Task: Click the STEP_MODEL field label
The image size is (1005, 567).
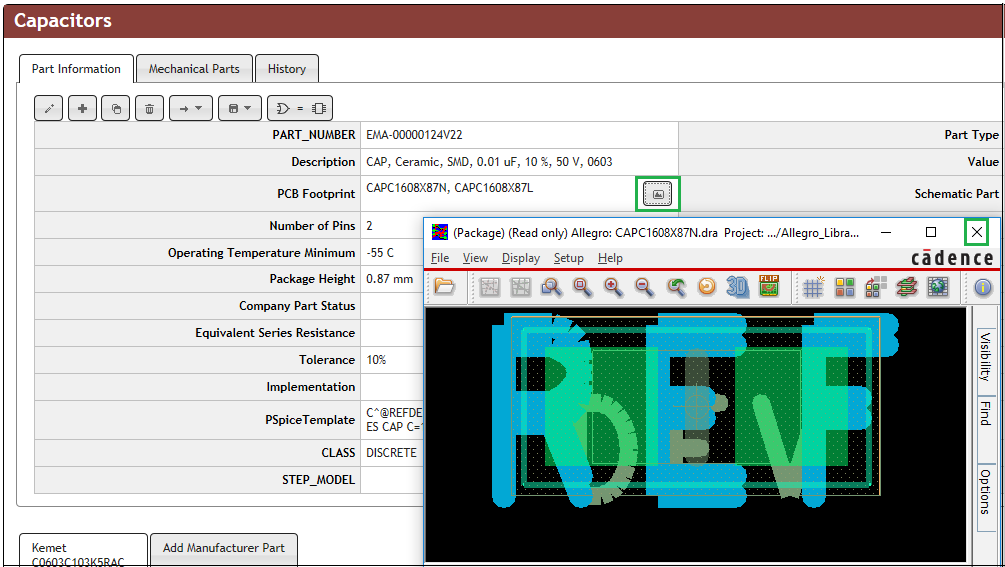Action: tap(318, 479)
